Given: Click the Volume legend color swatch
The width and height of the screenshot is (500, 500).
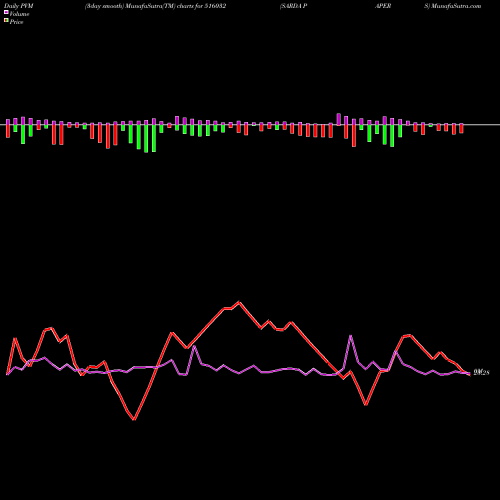Looking at the screenshot, I should point(6,12).
